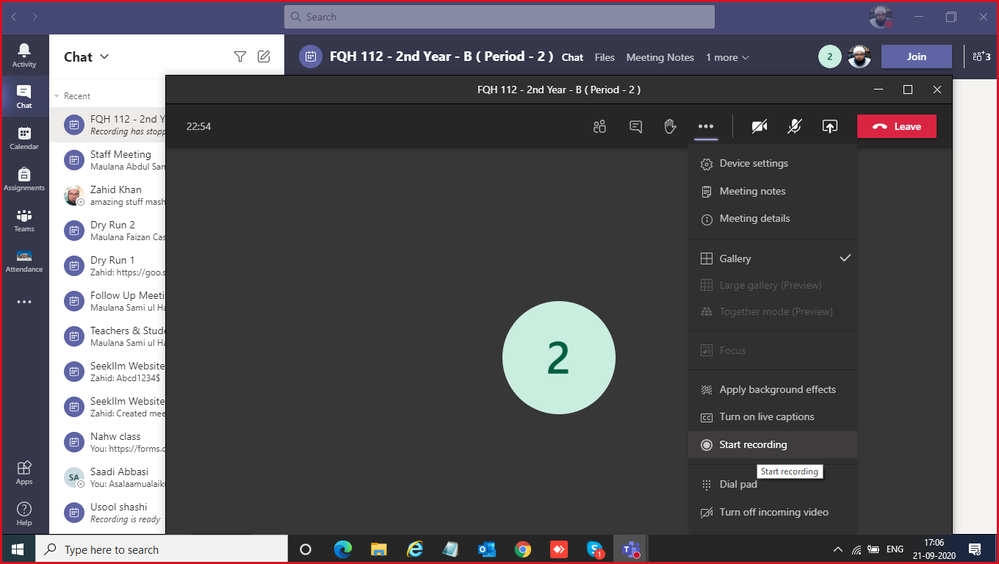This screenshot has height=564, width=999.
Task: Open the Teams section icon
Action: [x=24, y=220]
